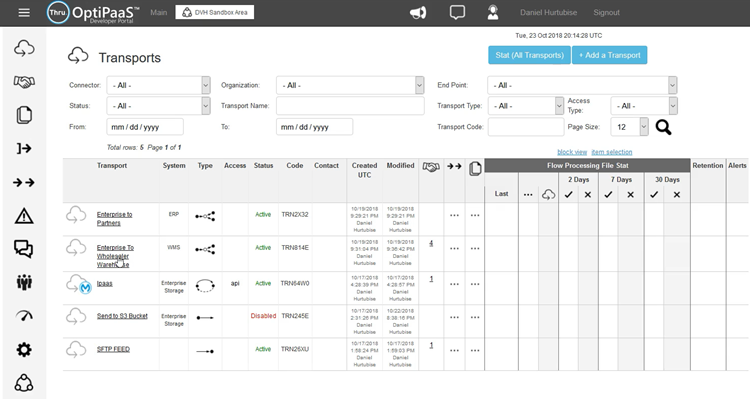Click the Transport Code input field
The height and width of the screenshot is (399, 750).
pos(526,127)
